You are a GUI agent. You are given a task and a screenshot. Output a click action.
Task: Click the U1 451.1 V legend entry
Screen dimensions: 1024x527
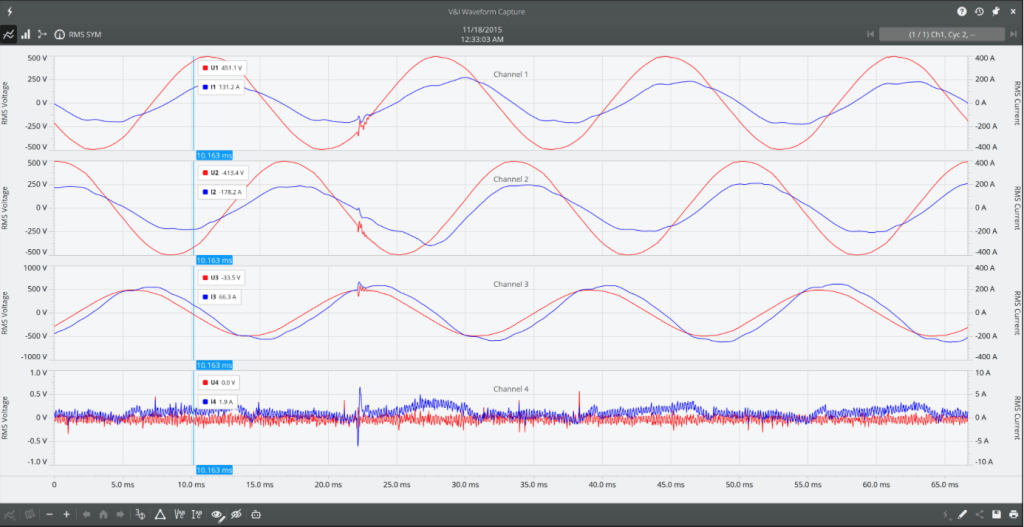coord(222,68)
